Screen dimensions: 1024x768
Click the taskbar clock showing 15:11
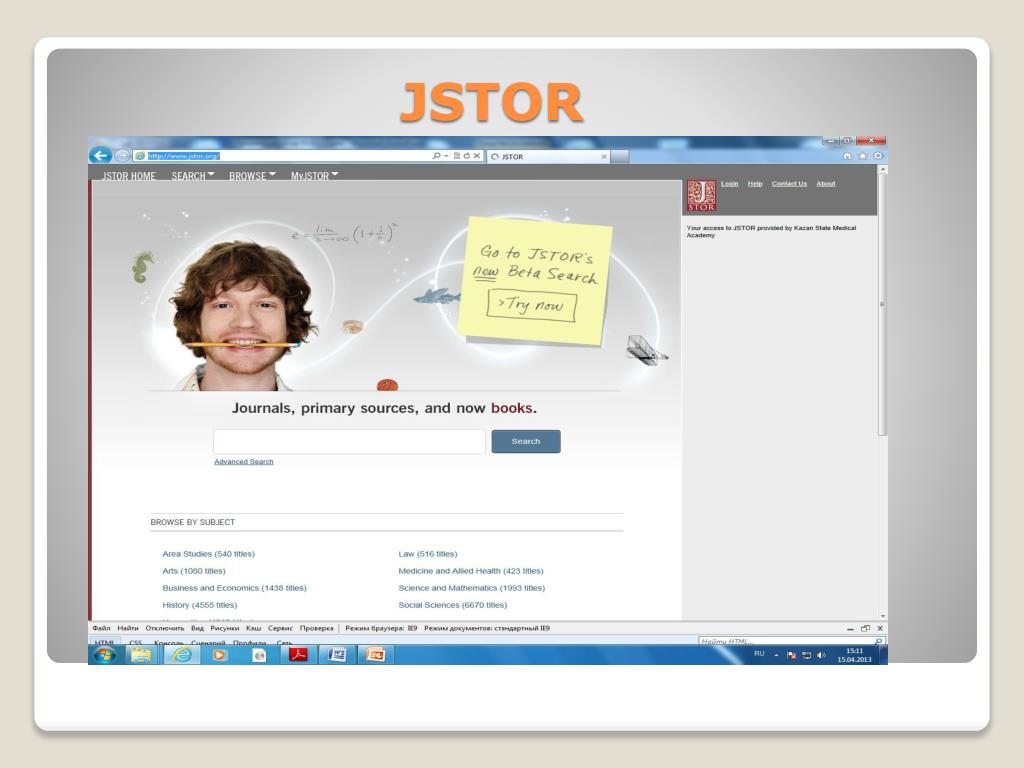pos(854,655)
